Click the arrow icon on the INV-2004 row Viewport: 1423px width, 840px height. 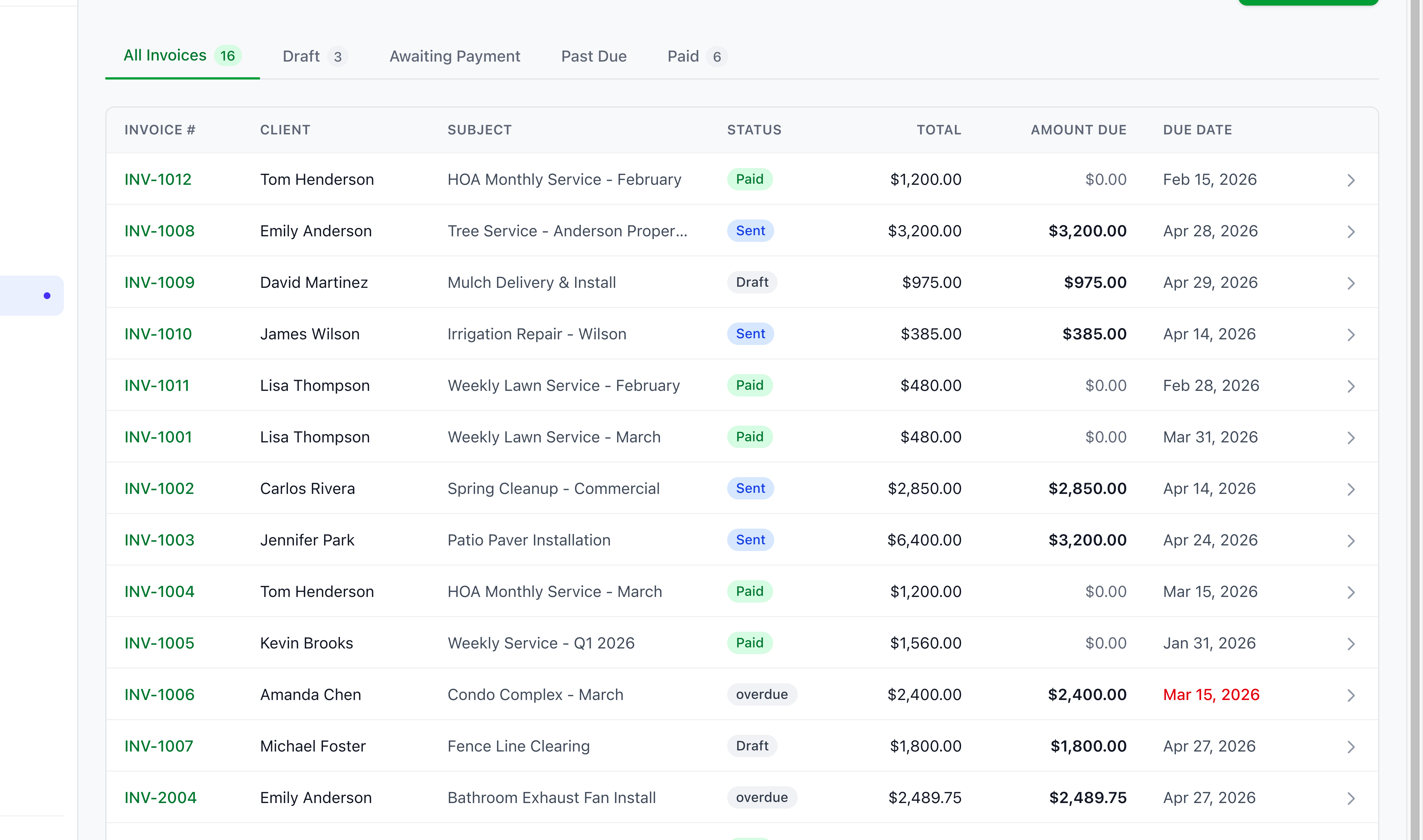tap(1352, 798)
